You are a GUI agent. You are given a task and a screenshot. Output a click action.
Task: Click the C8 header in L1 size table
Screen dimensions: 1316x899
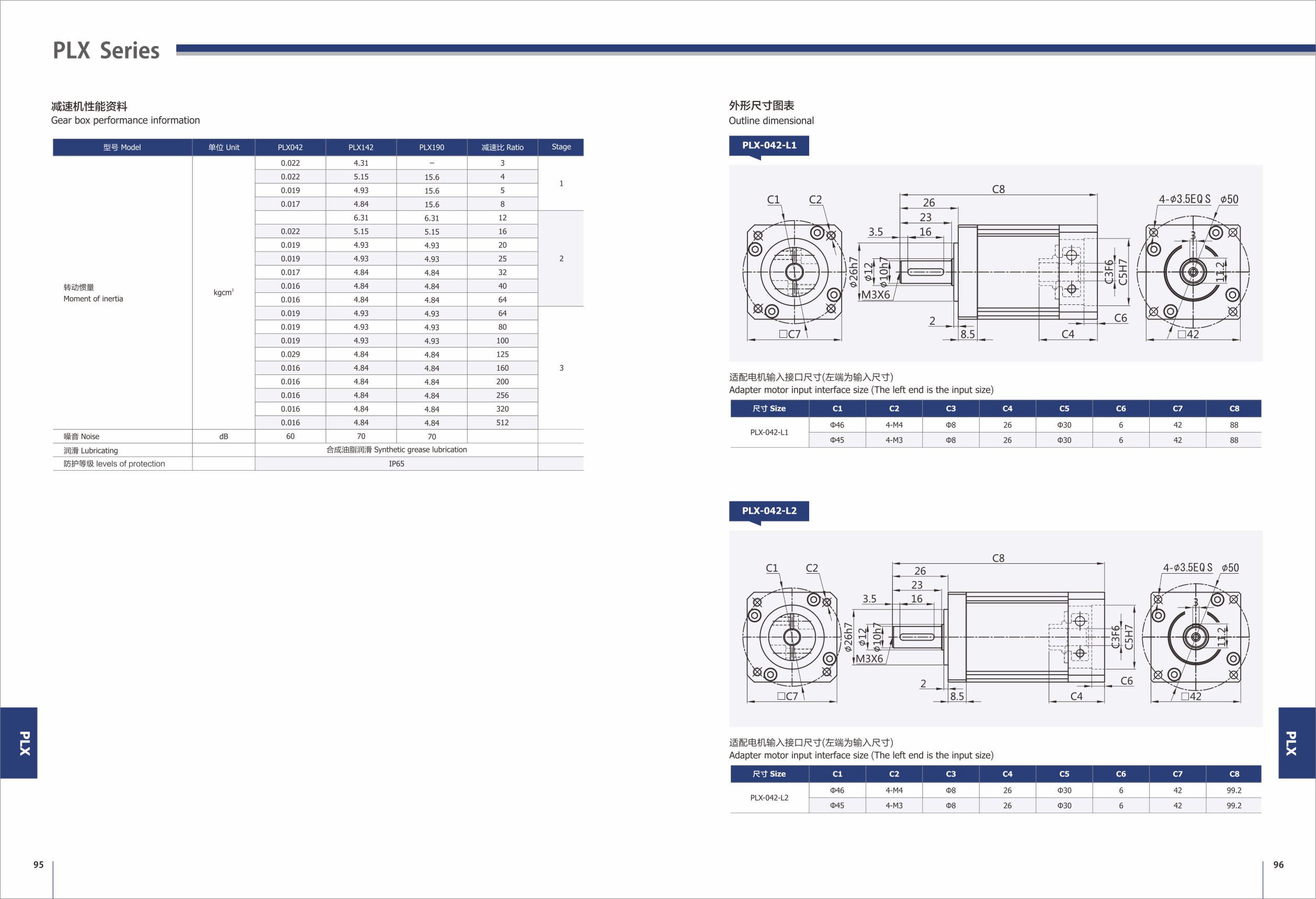pyautogui.click(x=1234, y=408)
